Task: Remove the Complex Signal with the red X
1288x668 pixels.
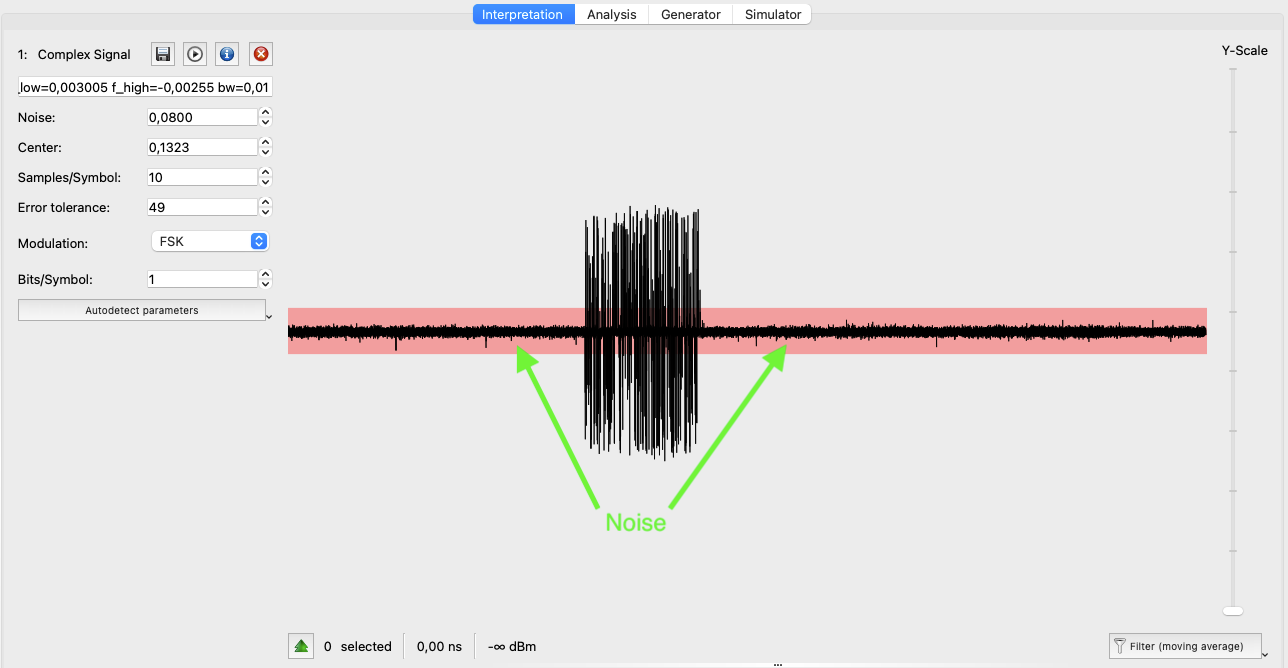Action: pos(260,54)
